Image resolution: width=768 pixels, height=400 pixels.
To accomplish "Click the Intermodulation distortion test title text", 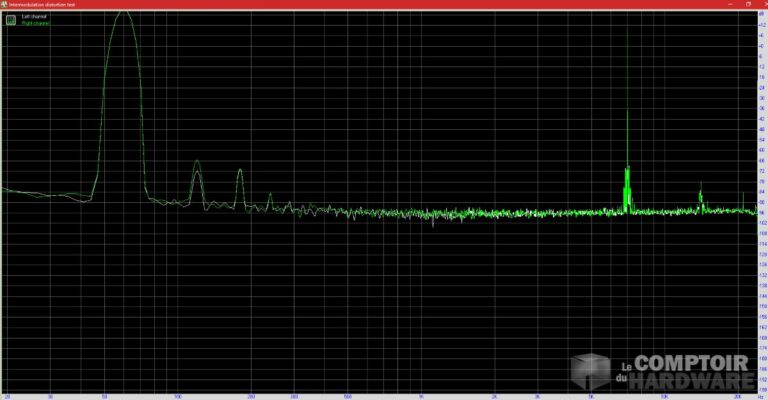I will pyautogui.click(x=36, y=4).
